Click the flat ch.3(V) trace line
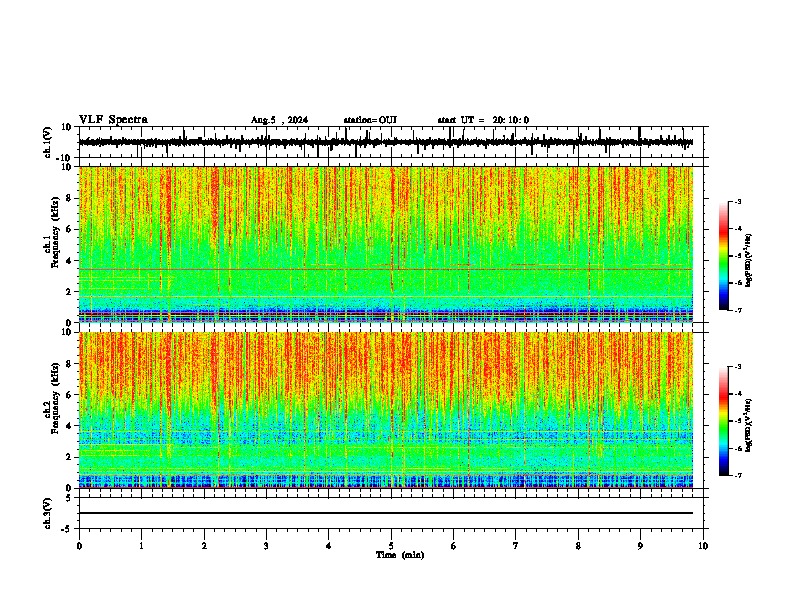 386,513
